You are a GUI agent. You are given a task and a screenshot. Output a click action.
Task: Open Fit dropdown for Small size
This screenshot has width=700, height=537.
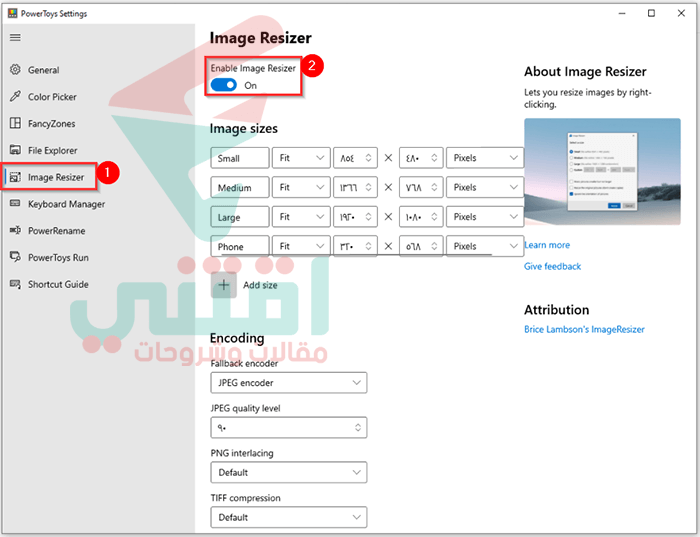click(x=301, y=158)
